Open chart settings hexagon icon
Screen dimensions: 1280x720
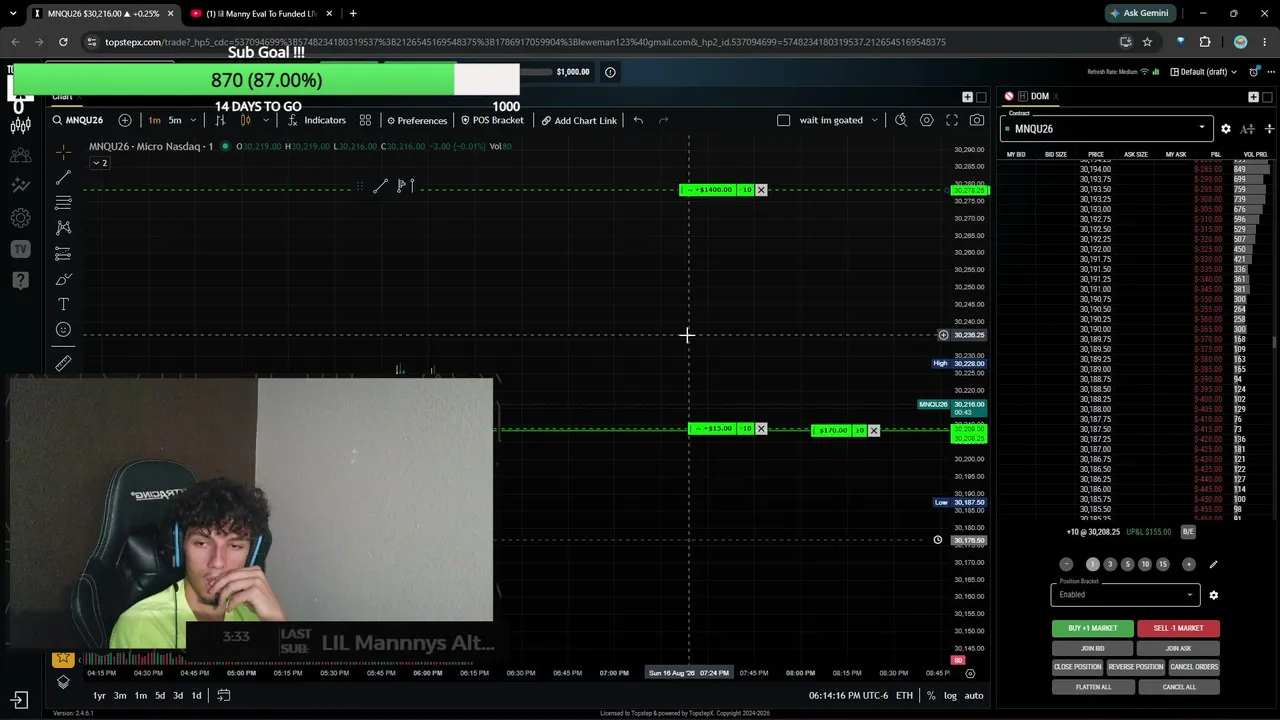click(926, 120)
